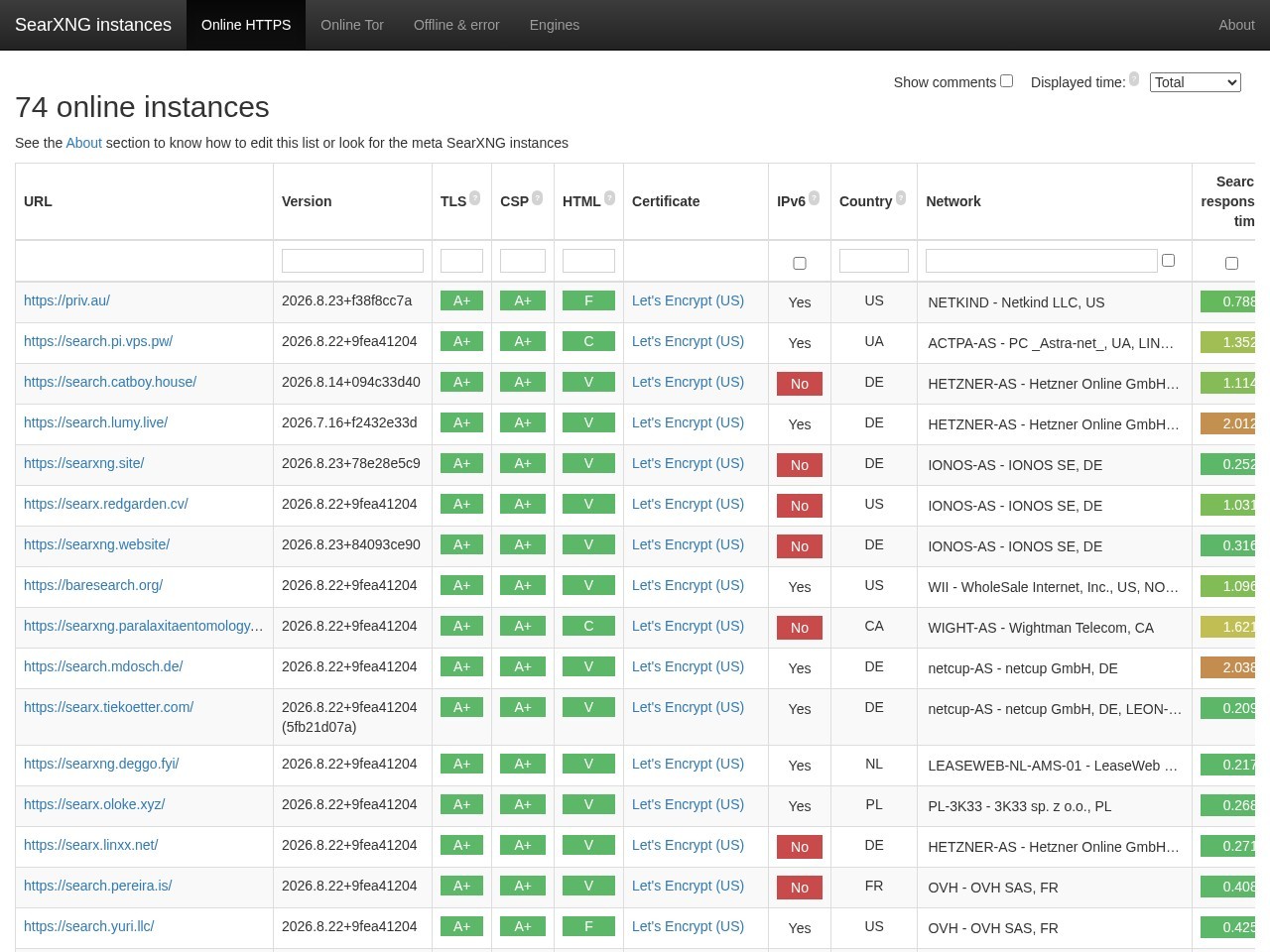Open https://searx.tiekoetter.com/ instance
This screenshot has width=1270, height=952.
108,707
